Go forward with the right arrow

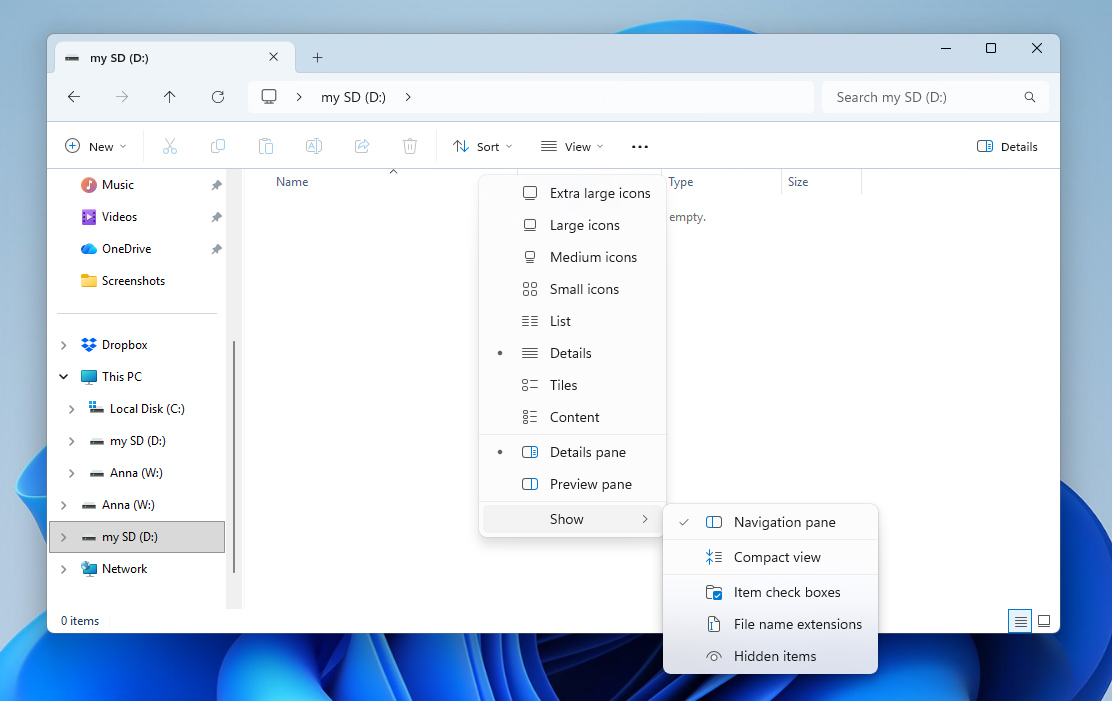[122, 96]
